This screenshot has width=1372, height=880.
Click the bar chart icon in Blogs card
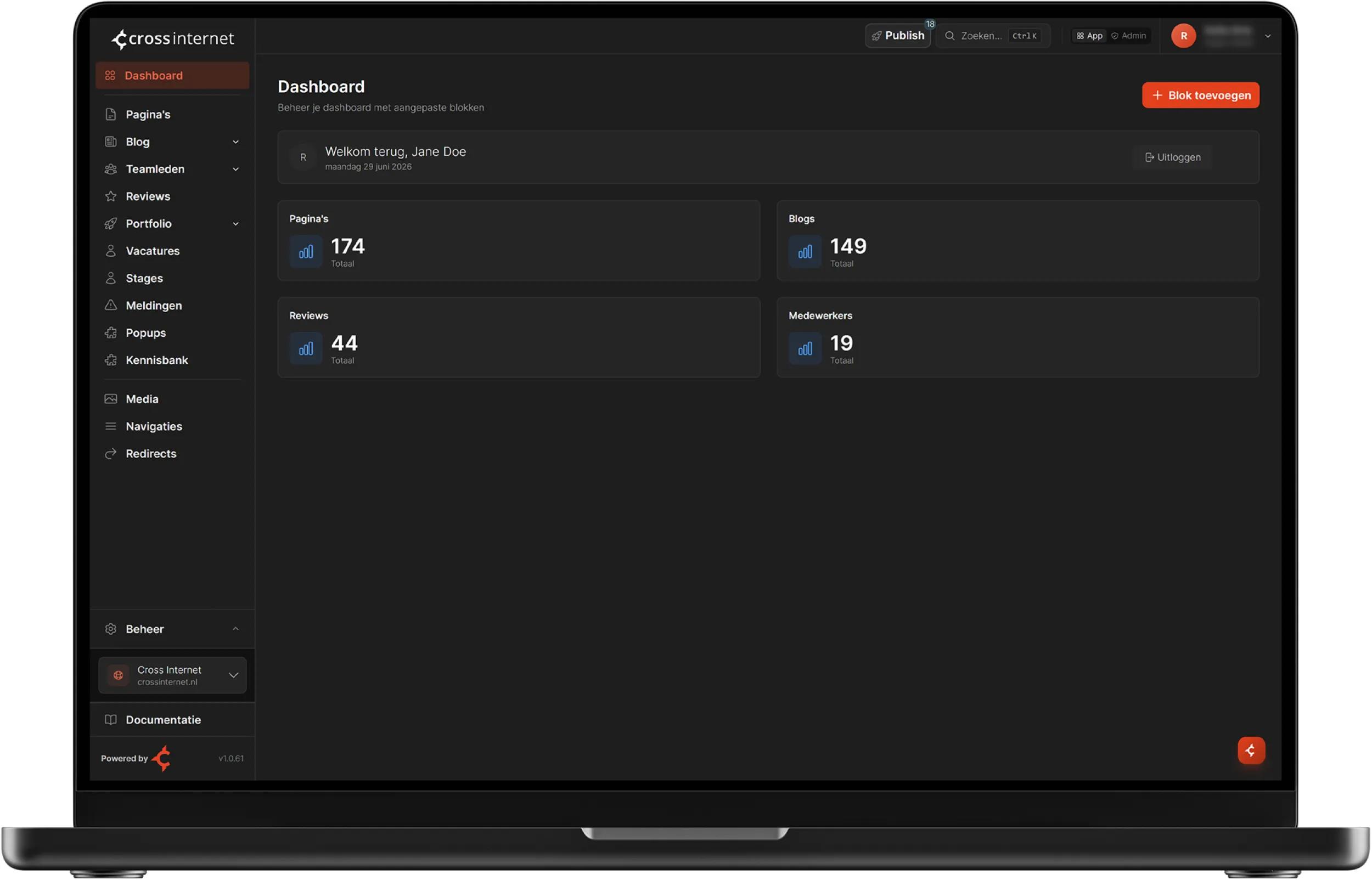pos(805,251)
